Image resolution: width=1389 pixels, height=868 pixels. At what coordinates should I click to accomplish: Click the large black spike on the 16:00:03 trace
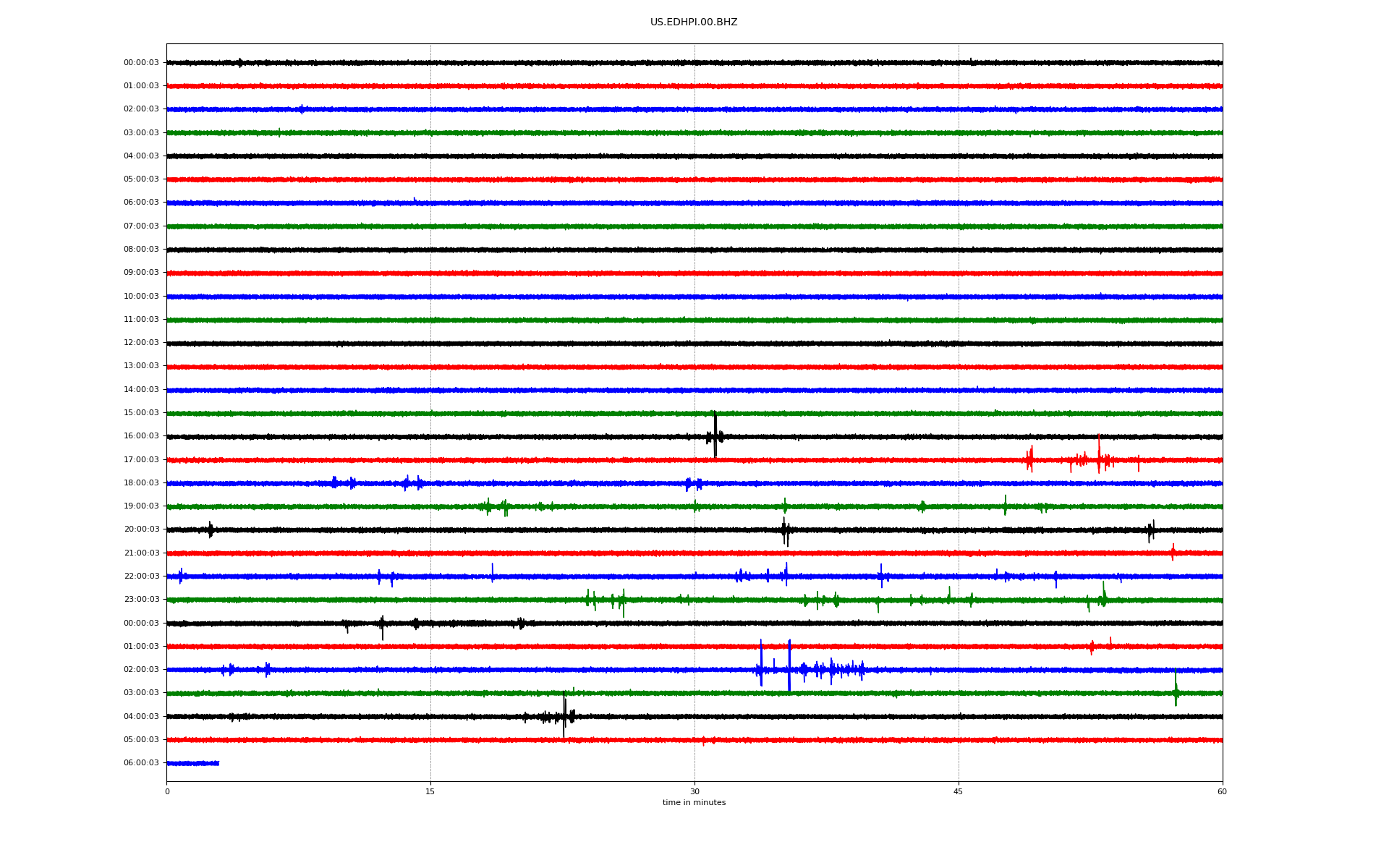715,435
